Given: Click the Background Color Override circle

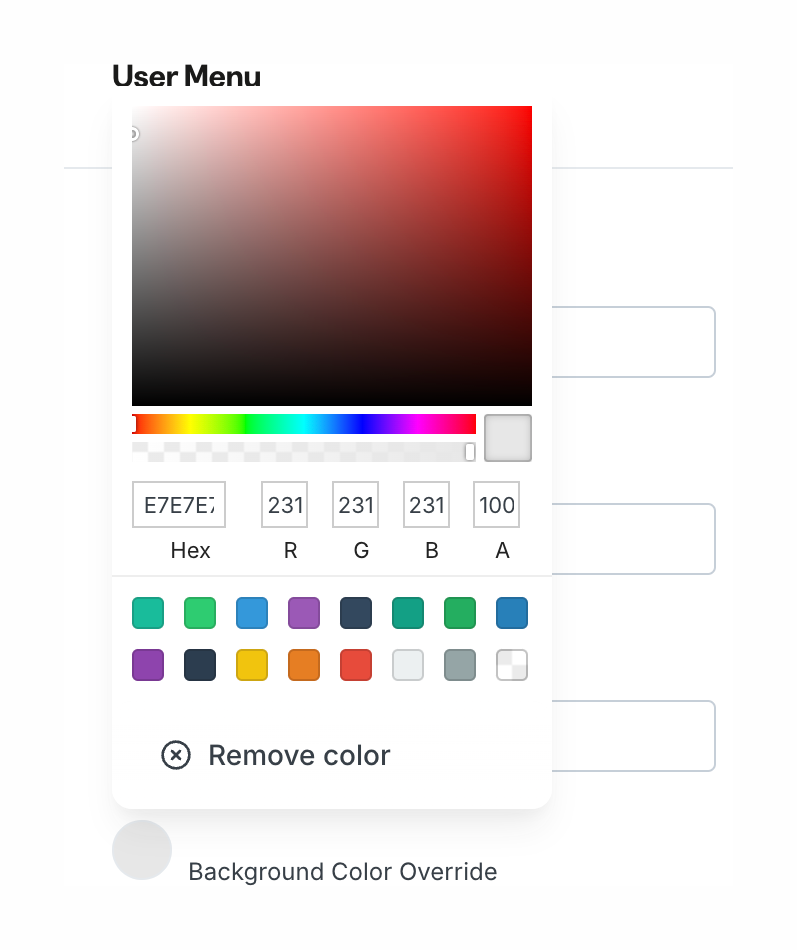Looking at the screenshot, I should pos(141,849).
